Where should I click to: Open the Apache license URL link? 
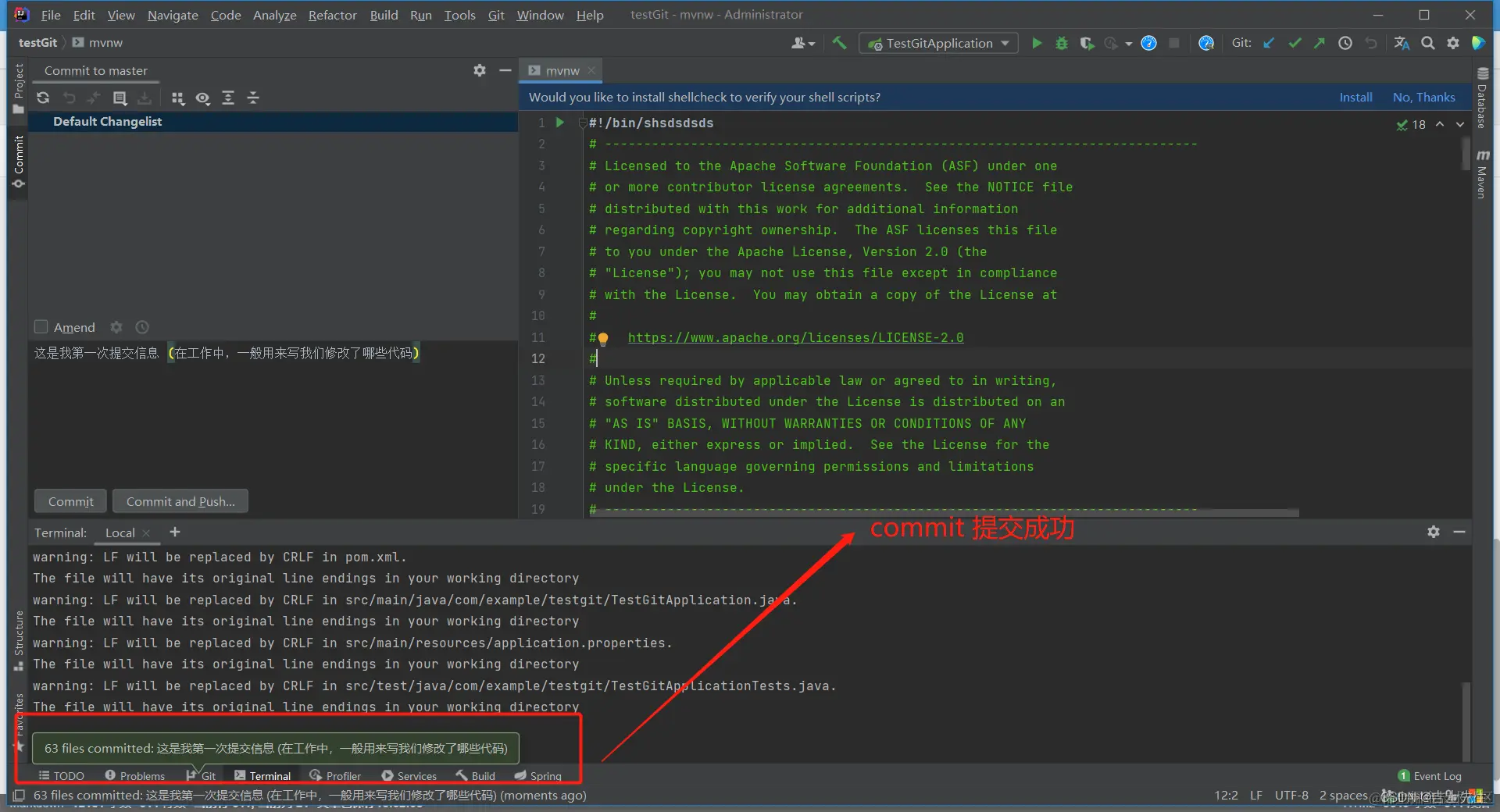795,337
